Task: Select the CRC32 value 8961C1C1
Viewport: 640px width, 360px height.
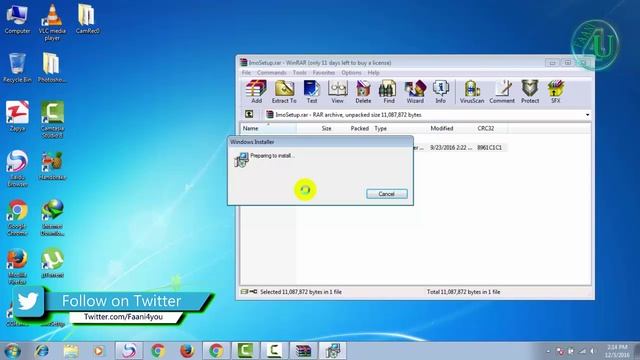Action: click(489, 147)
